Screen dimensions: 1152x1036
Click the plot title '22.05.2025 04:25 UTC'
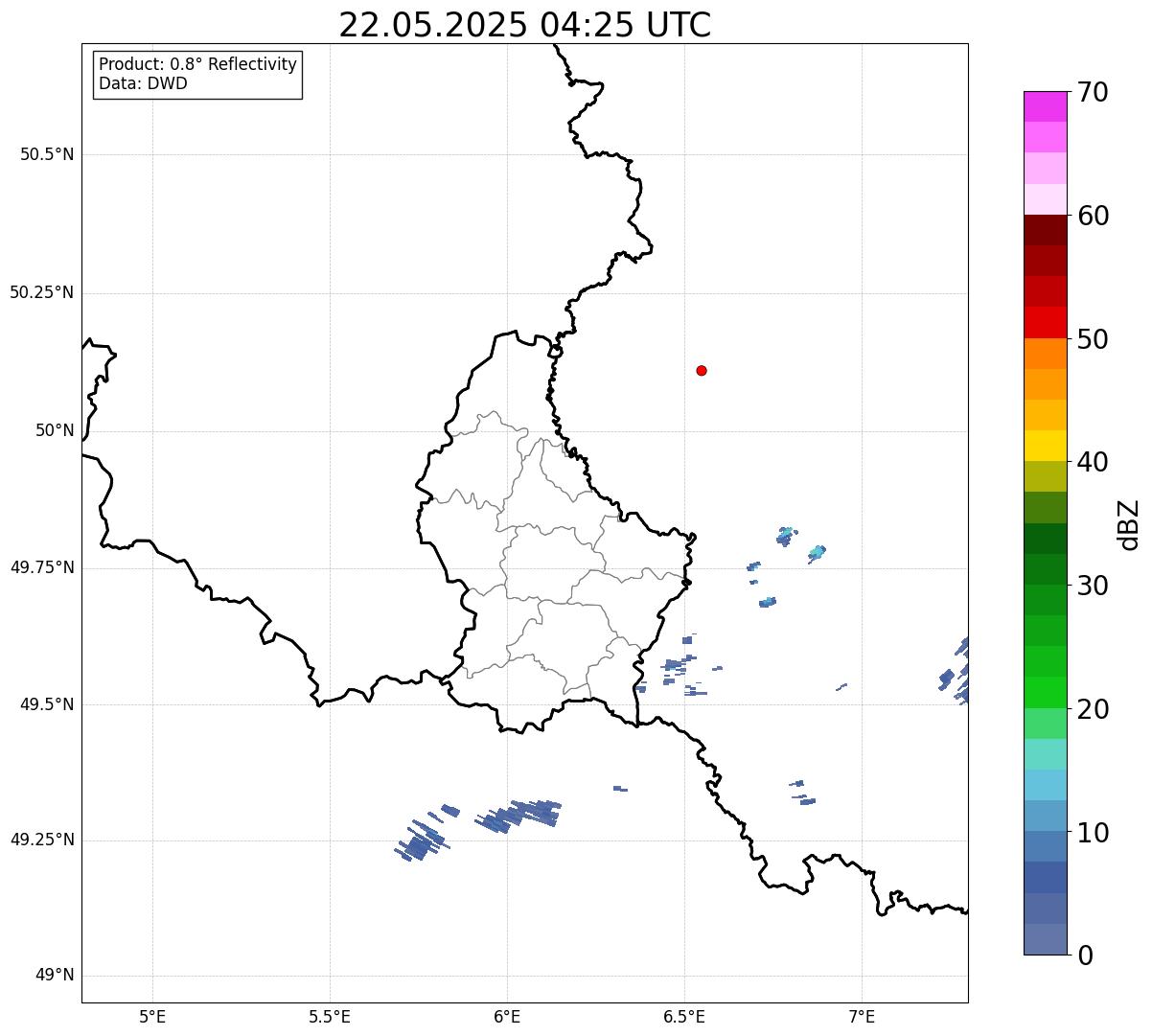click(525, 25)
